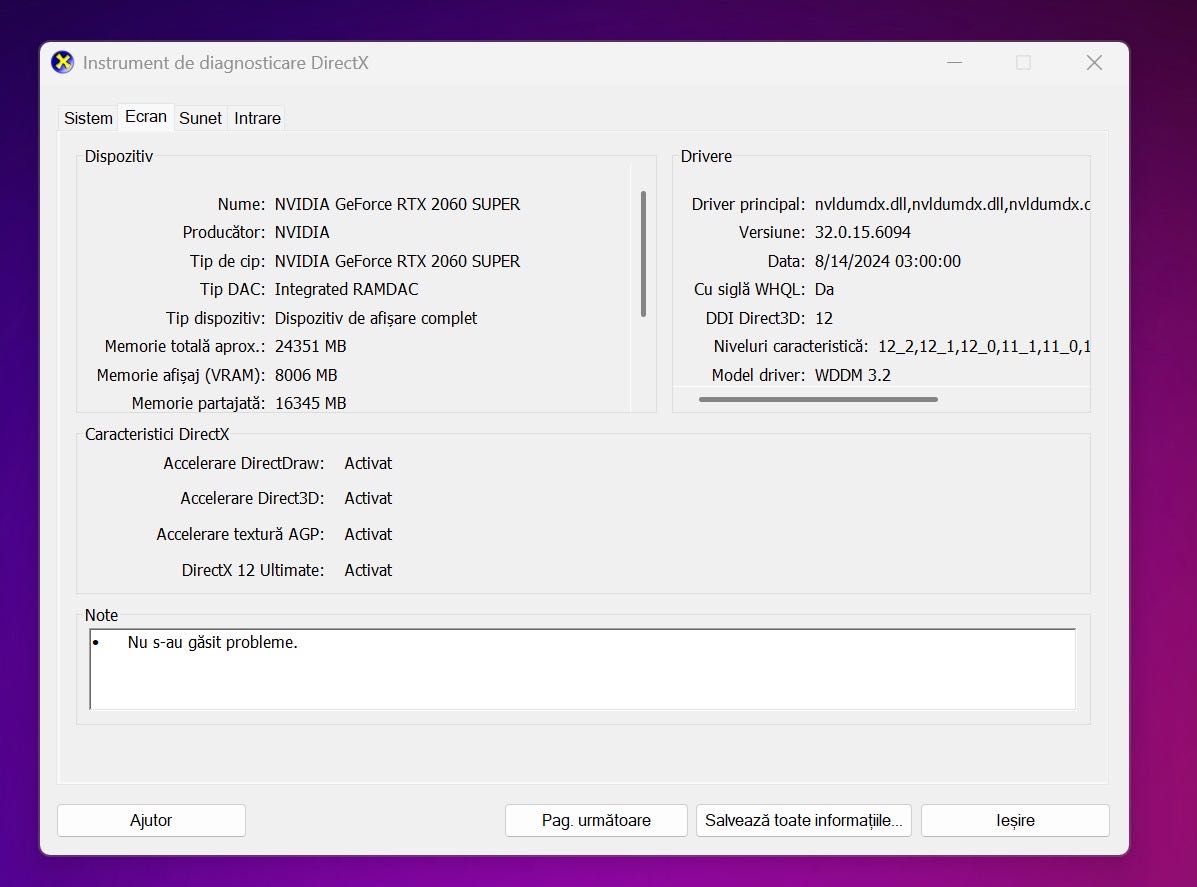
Task: Click Accelerare textură AGP Activat status
Action: 368,534
